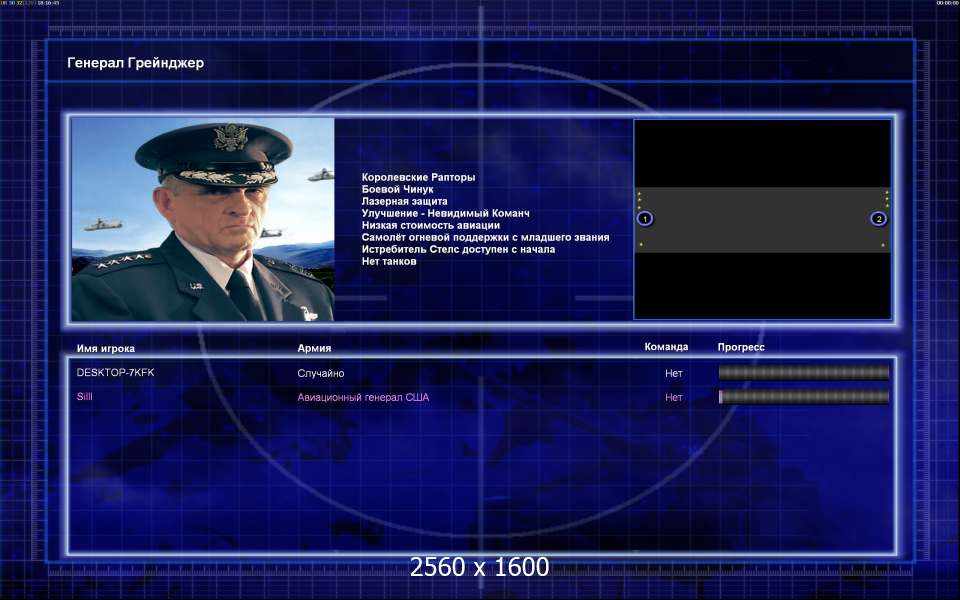Image resolution: width=960 pixels, height=600 pixels.
Task: Open the "Случайно" army field
Action: [321, 373]
